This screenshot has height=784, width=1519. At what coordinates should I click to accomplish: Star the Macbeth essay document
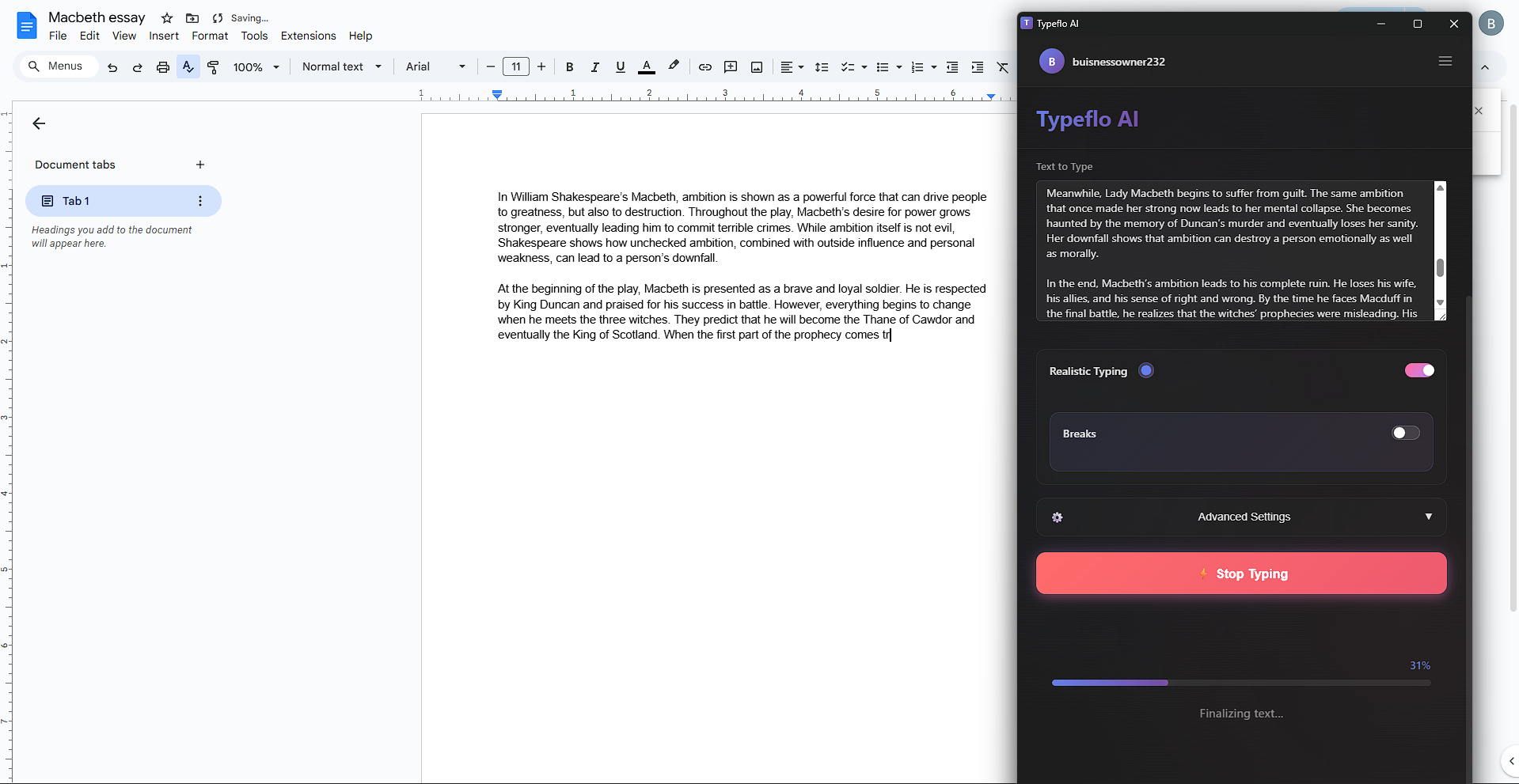[167, 18]
